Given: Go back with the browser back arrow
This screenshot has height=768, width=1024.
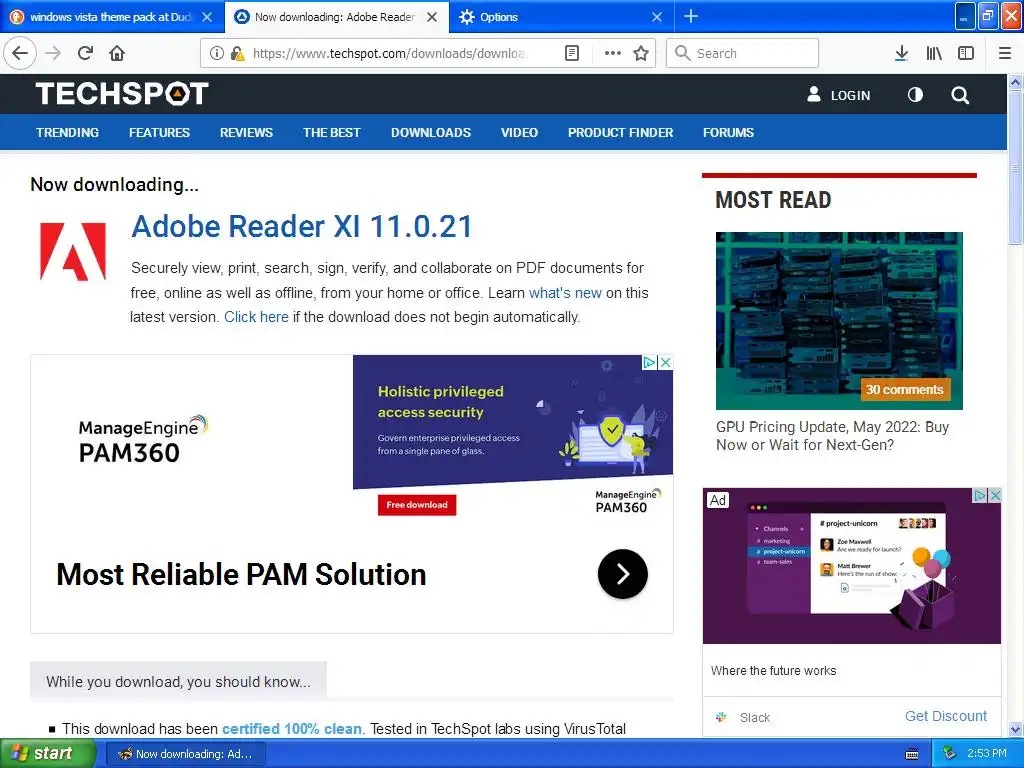Looking at the screenshot, I should click(x=20, y=54).
